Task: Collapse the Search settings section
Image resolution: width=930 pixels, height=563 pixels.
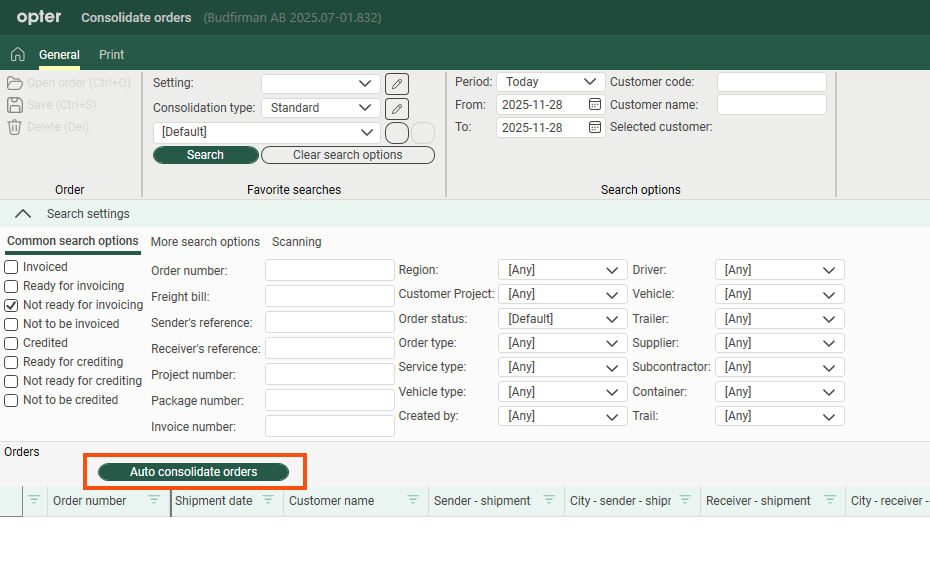Action: tap(25, 214)
